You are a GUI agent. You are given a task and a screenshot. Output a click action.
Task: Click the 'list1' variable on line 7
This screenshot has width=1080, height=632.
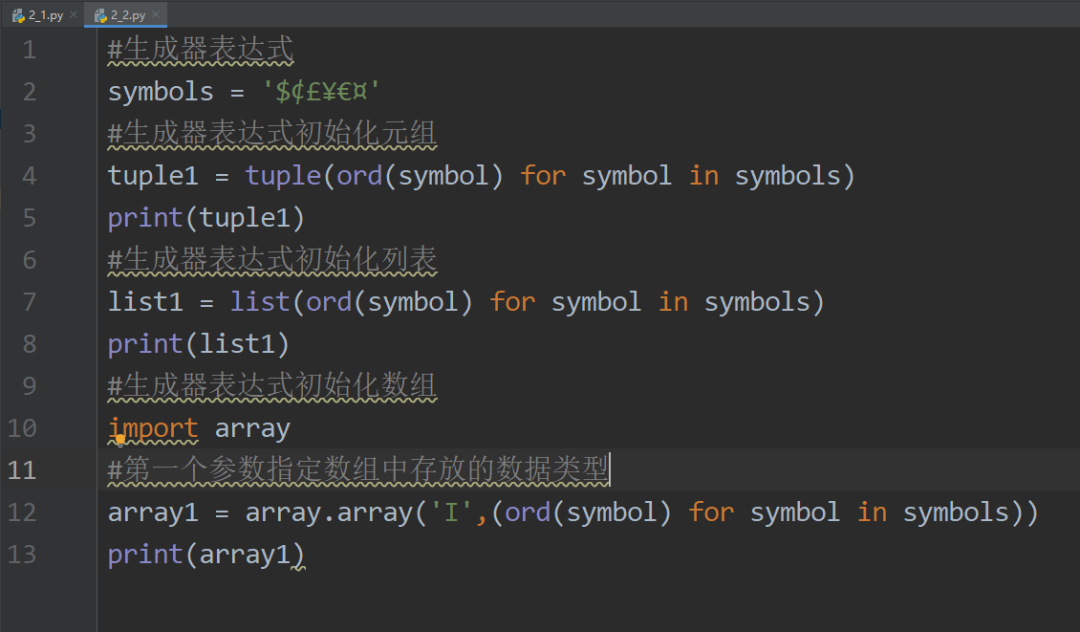coord(145,302)
